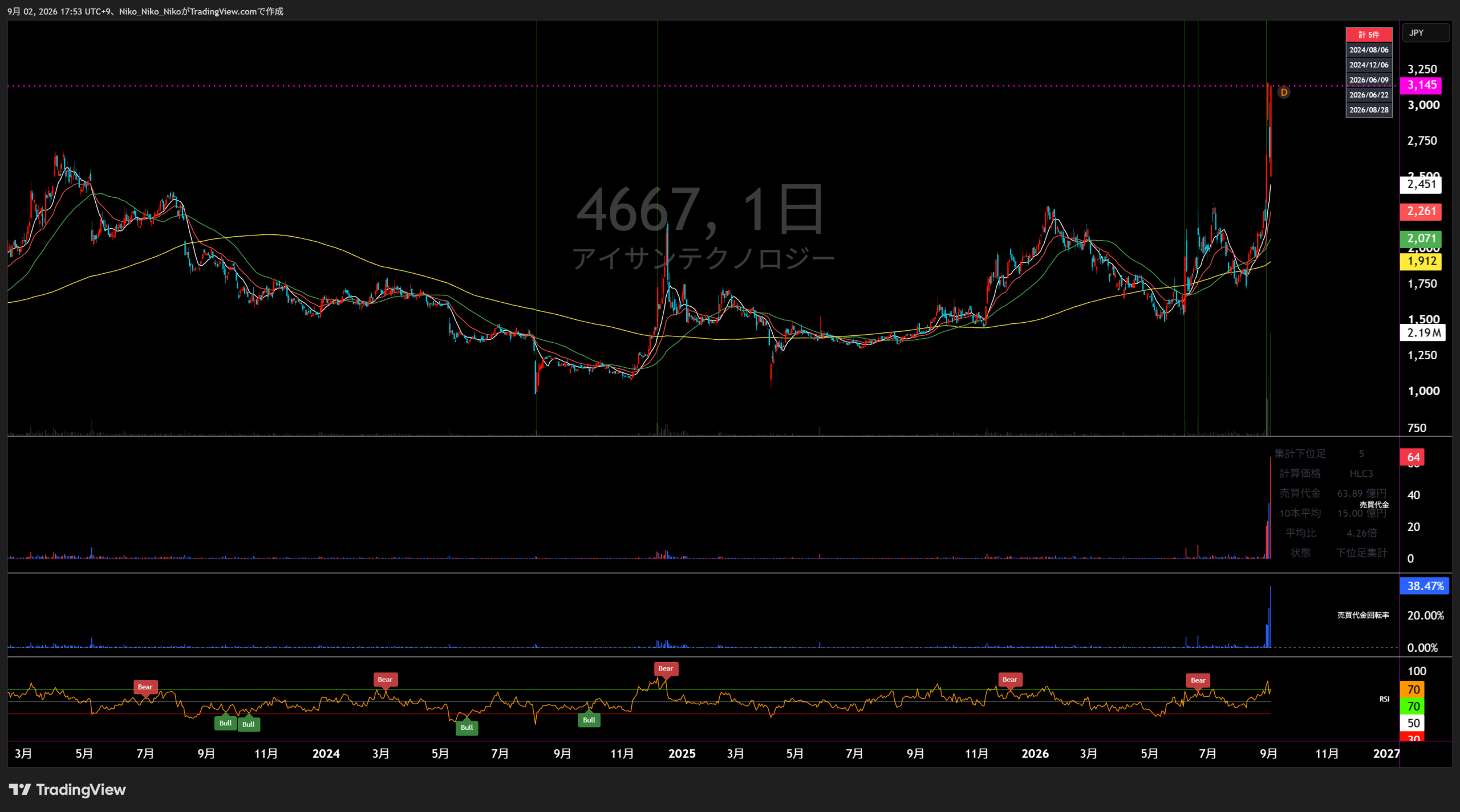
Task: Click the Bear label near March 2024
Action: [x=385, y=679]
